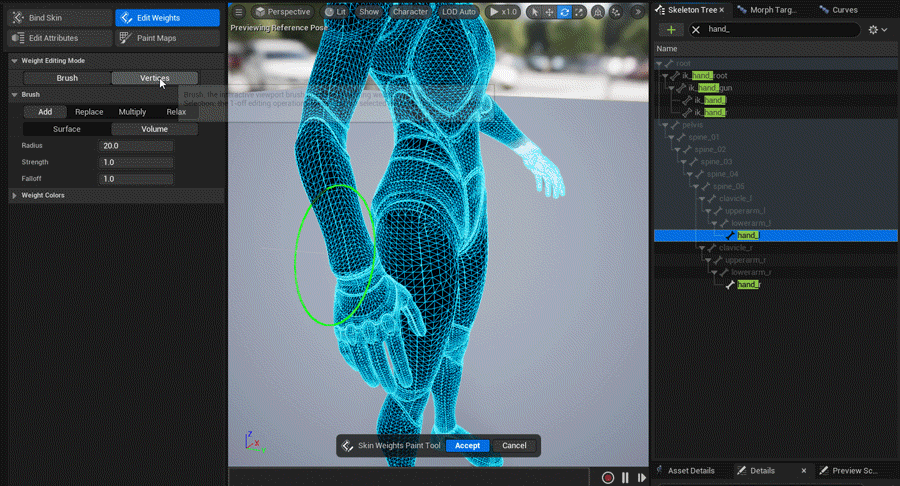900x486 pixels.
Task: Adjust the brush Radius value field
Action: (136, 146)
